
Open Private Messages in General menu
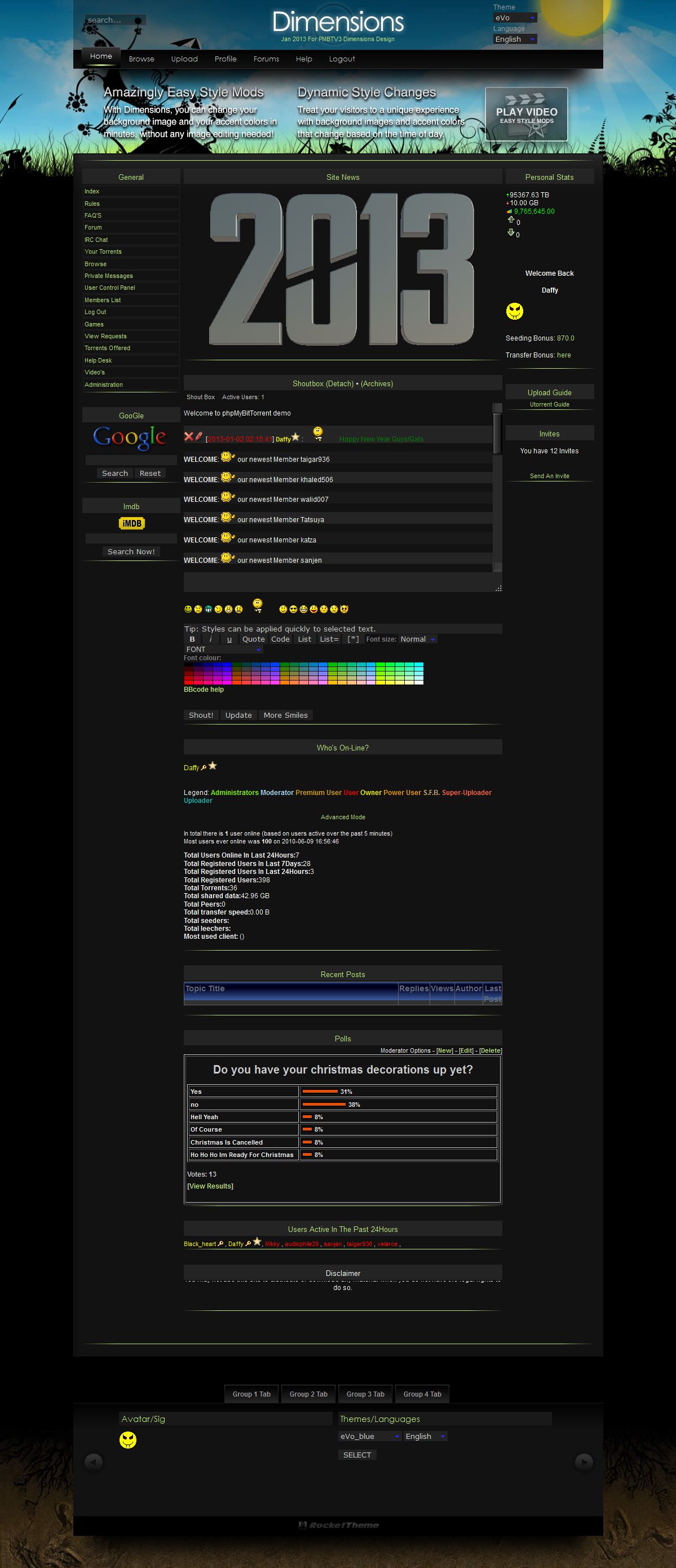pos(108,276)
